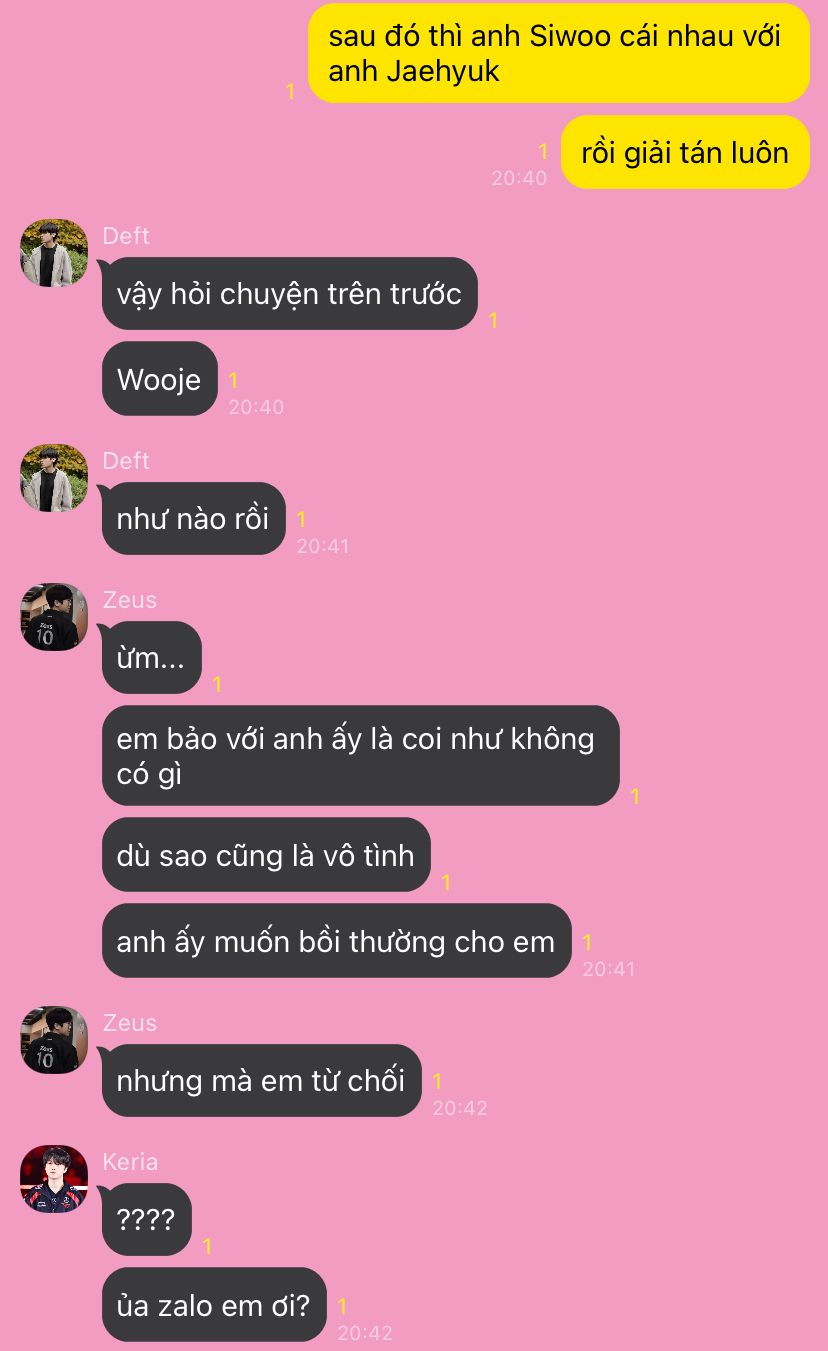This screenshot has width=828, height=1351.
Task: Click the Keria sender name label
Action: (x=130, y=1161)
